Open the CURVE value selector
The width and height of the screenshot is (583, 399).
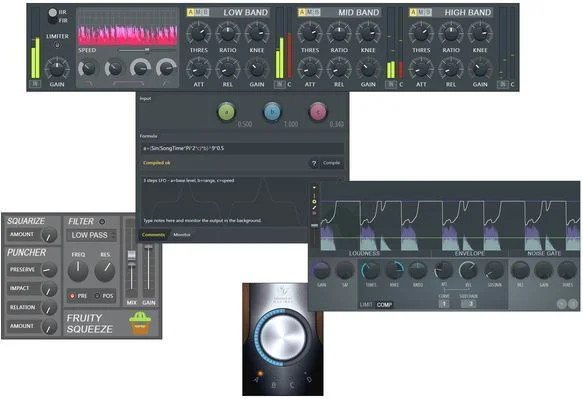pos(444,304)
